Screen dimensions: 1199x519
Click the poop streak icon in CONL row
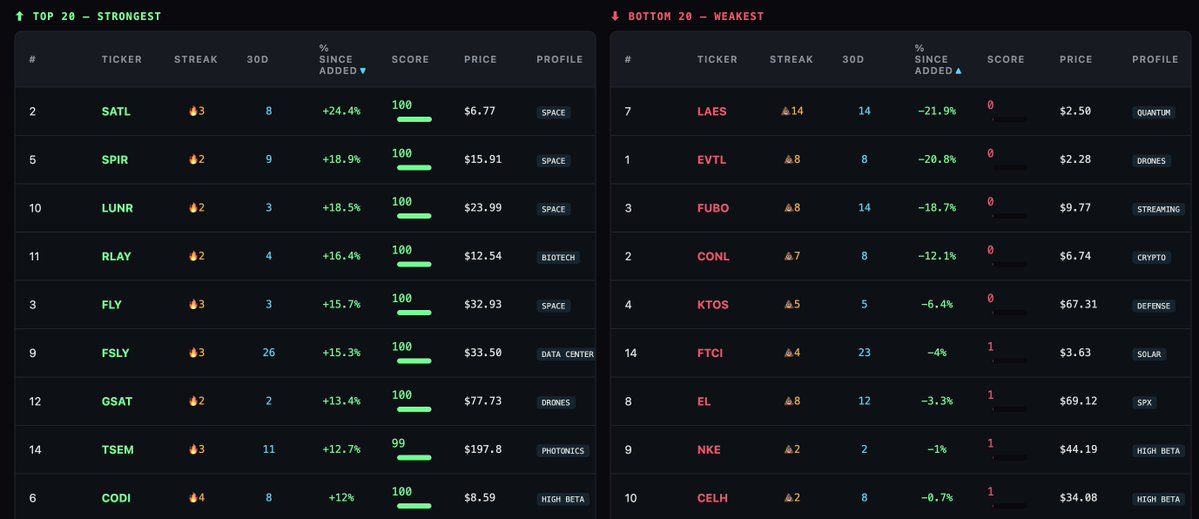point(788,256)
